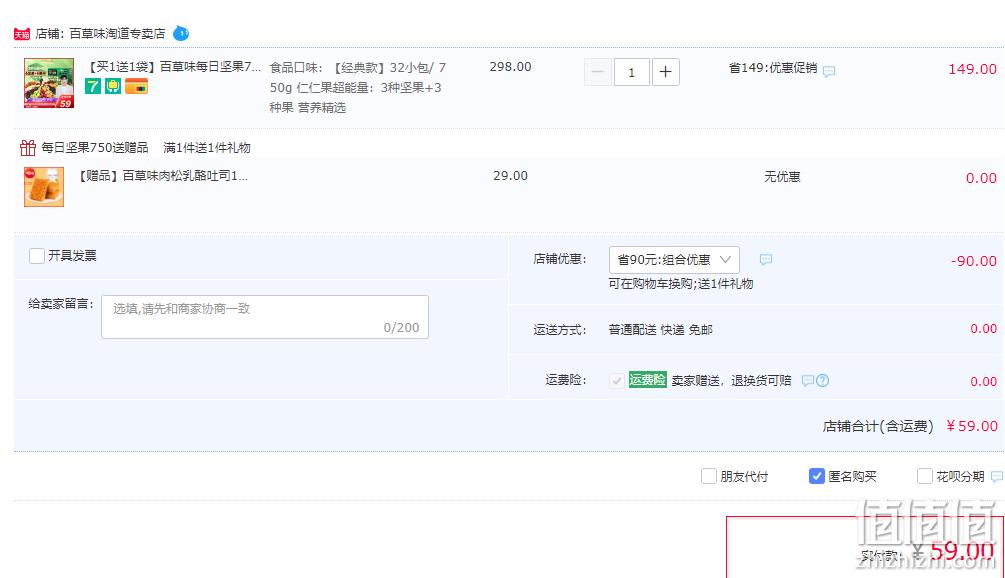The image size is (1005, 578).
Task: Click the quantity input field showing 1
Action: 631,72
